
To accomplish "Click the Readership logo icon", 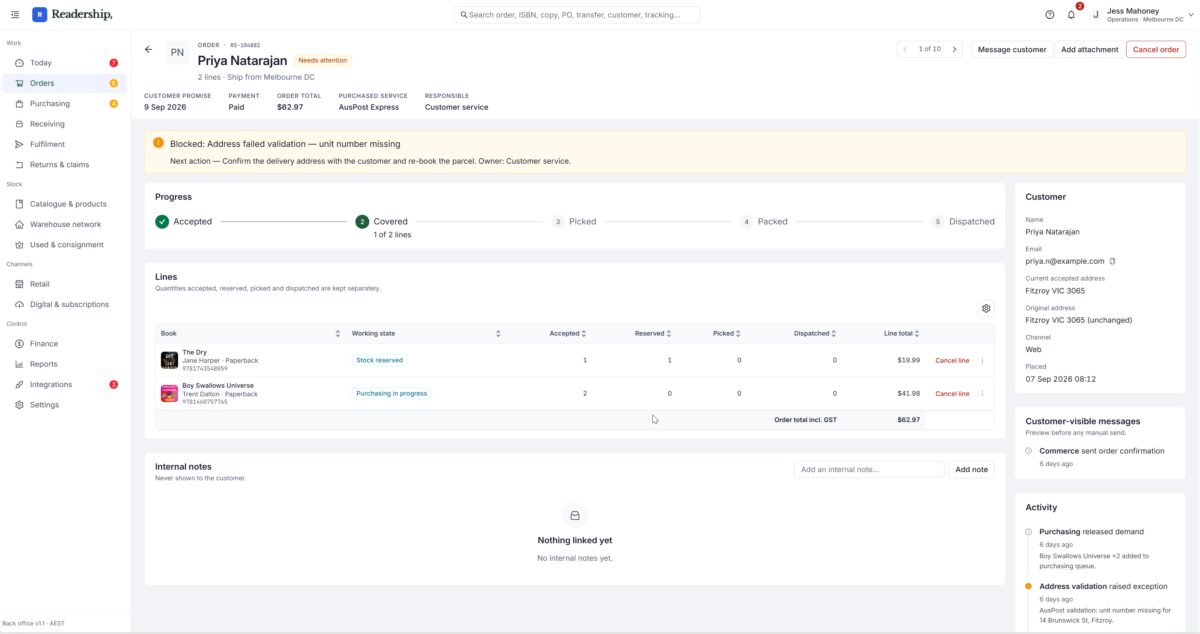I will click(39, 15).
